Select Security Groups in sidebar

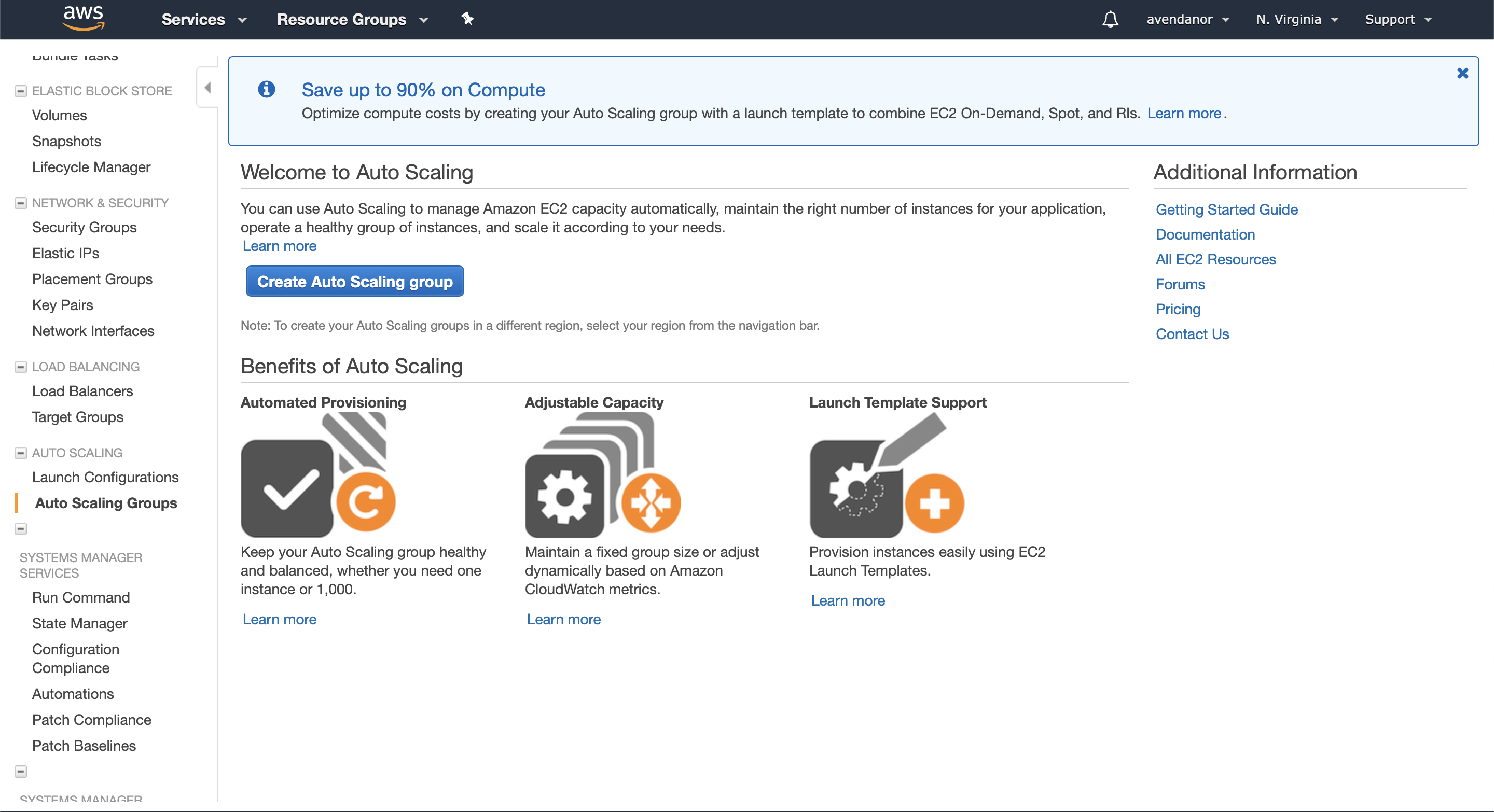[x=84, y=227]
